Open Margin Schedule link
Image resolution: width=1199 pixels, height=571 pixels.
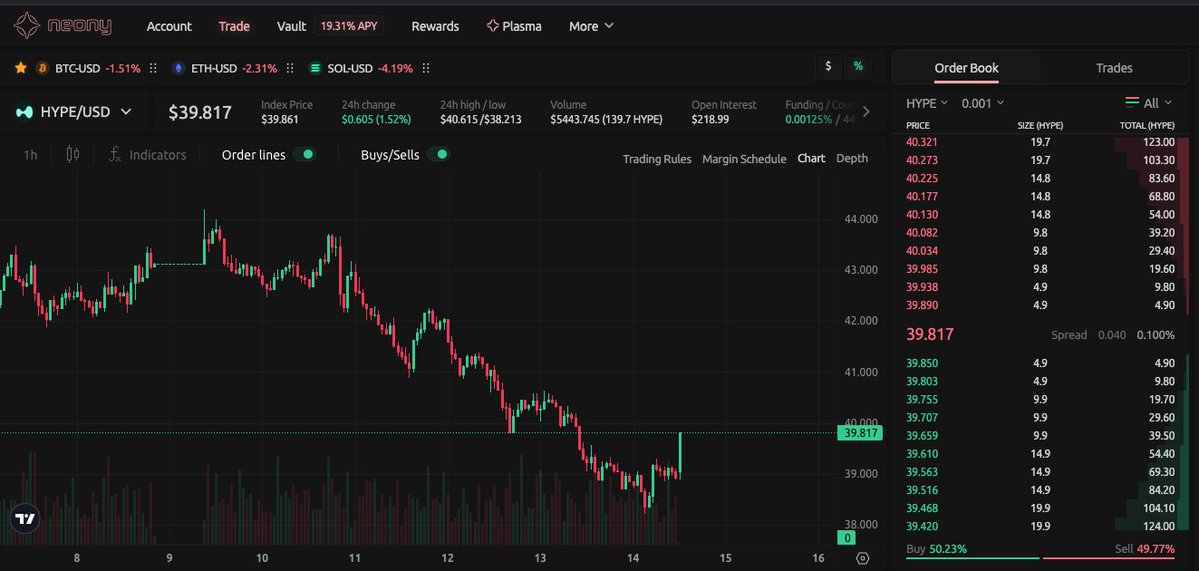click(744, 159)
